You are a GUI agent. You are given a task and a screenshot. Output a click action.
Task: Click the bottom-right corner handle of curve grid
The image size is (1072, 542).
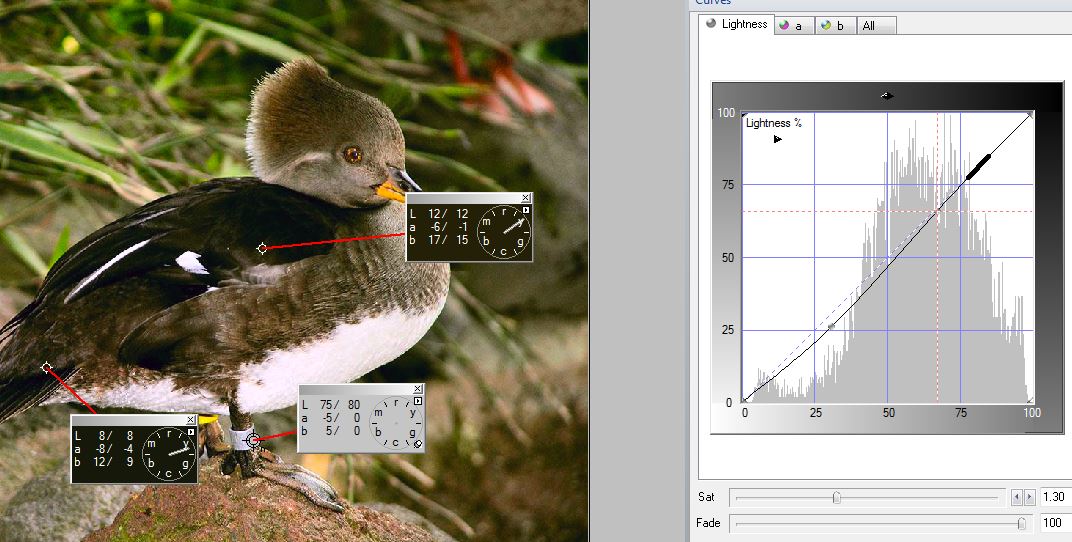point(1030,400)
